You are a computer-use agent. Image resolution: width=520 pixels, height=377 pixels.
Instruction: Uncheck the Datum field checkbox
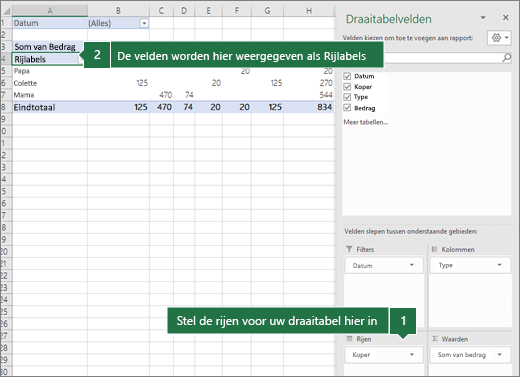(x=347, y=76)
